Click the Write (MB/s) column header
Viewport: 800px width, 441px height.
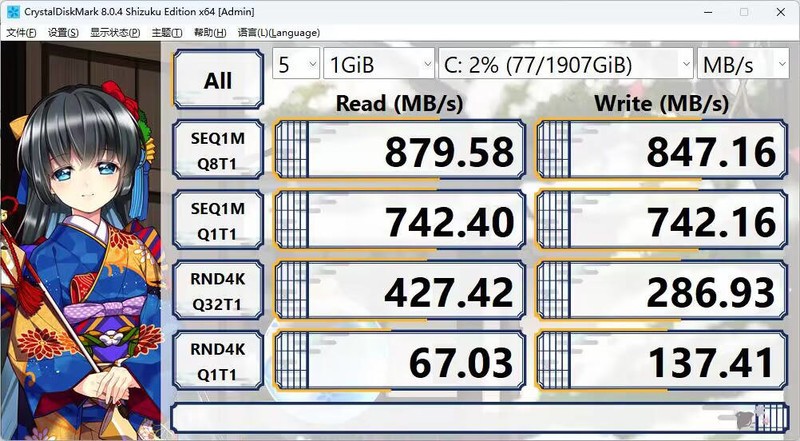point(662,103)
